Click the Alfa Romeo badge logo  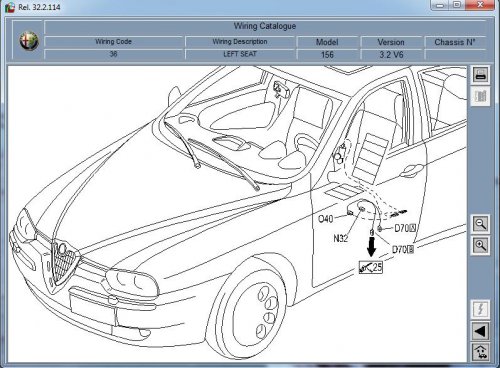[29, 41]
